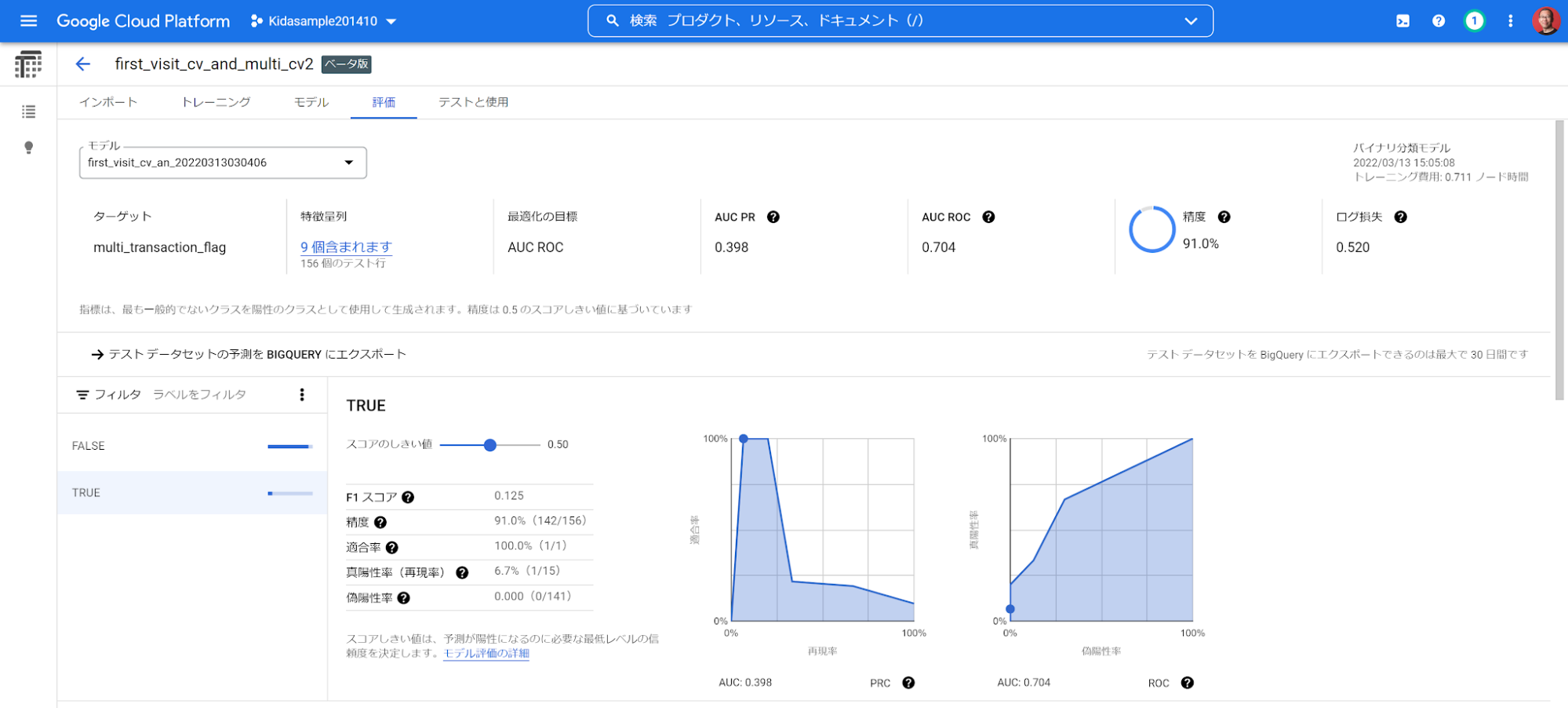This screenshot has width=1568, height=708.
Task: Click the AUC PR help icon
Action: [x=773, y=217]
